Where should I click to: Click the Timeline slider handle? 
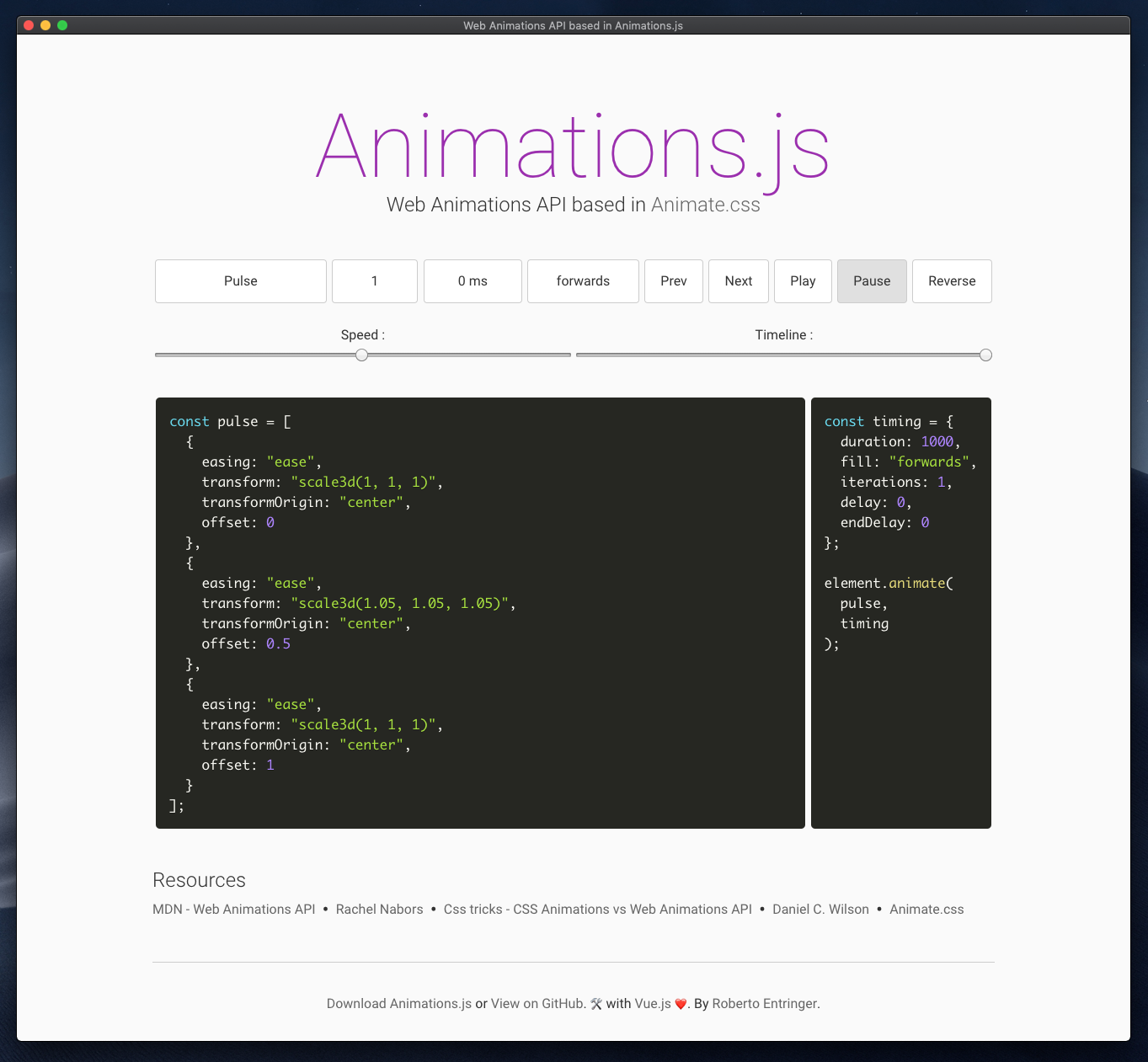(985, 355)
